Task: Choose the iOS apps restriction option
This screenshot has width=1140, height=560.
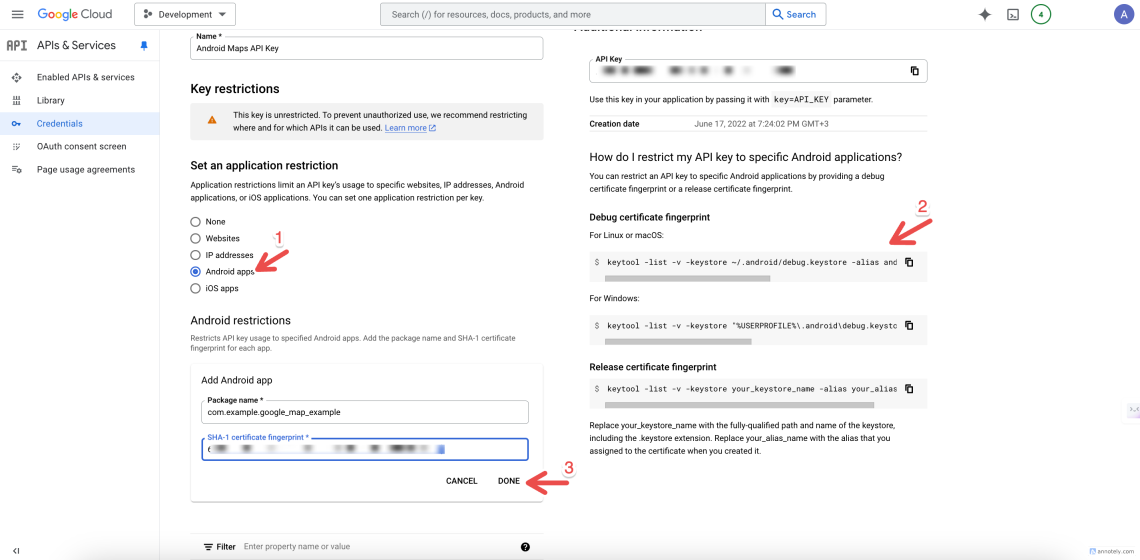Action: [196, 289]
